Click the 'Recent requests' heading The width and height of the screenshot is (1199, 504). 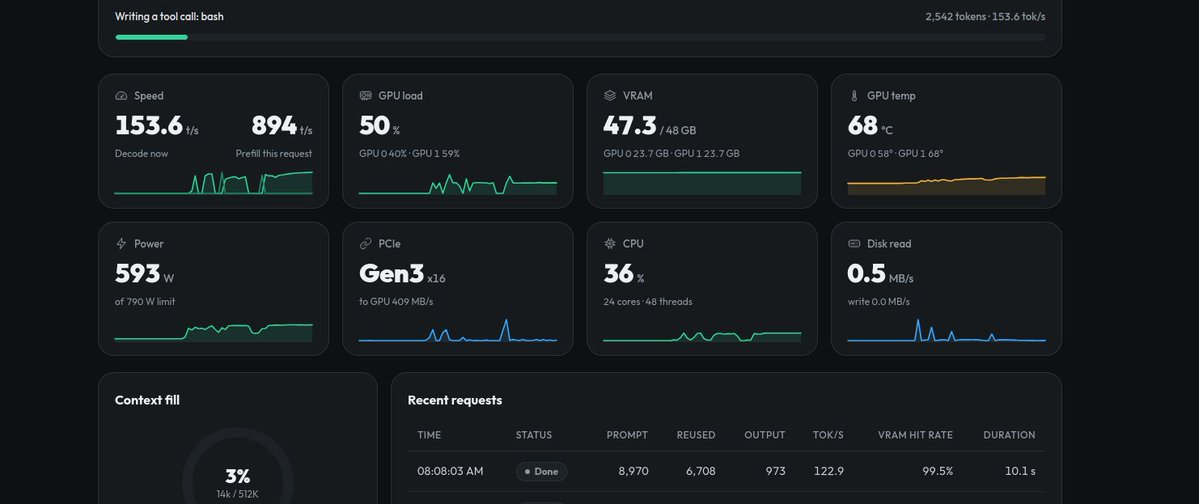455,400
